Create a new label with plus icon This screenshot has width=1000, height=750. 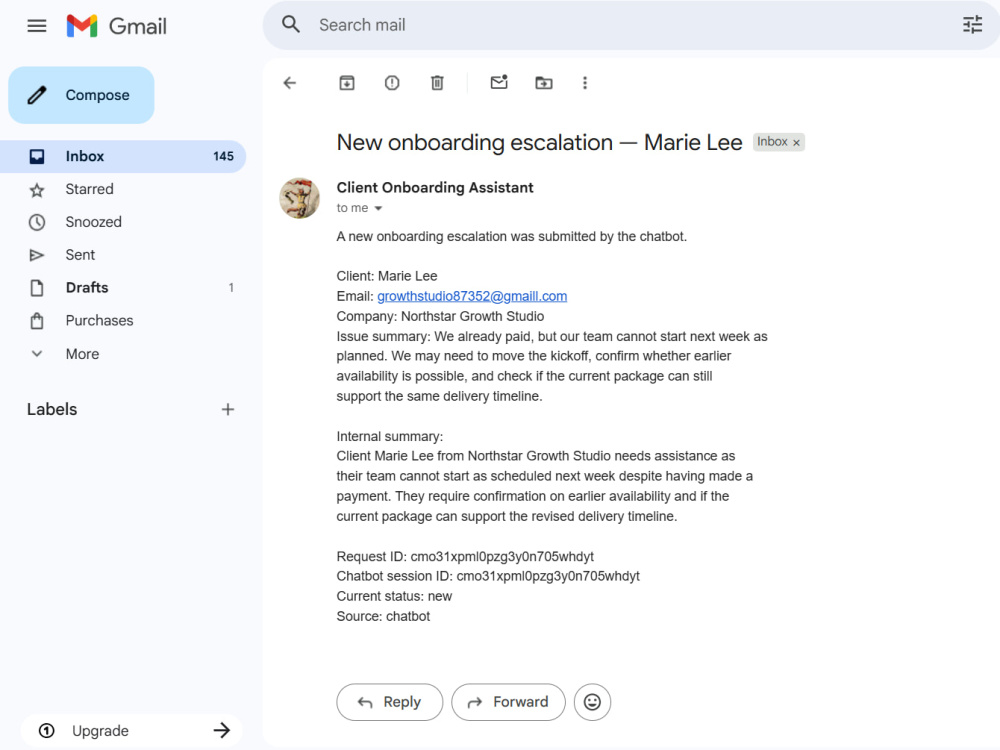pyautogui.click(x=228, y=409)
